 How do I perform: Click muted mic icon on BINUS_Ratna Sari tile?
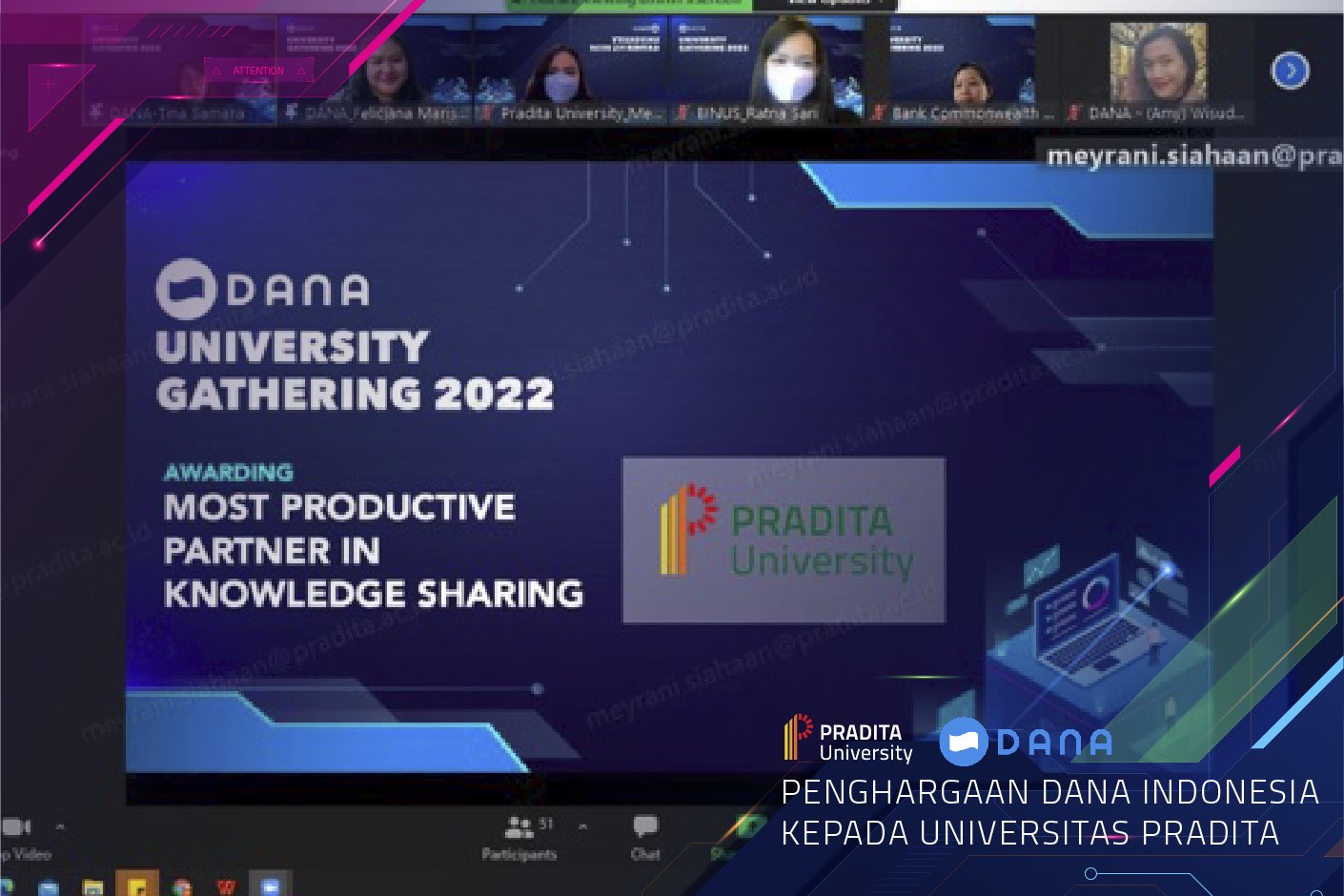point(682,113)
